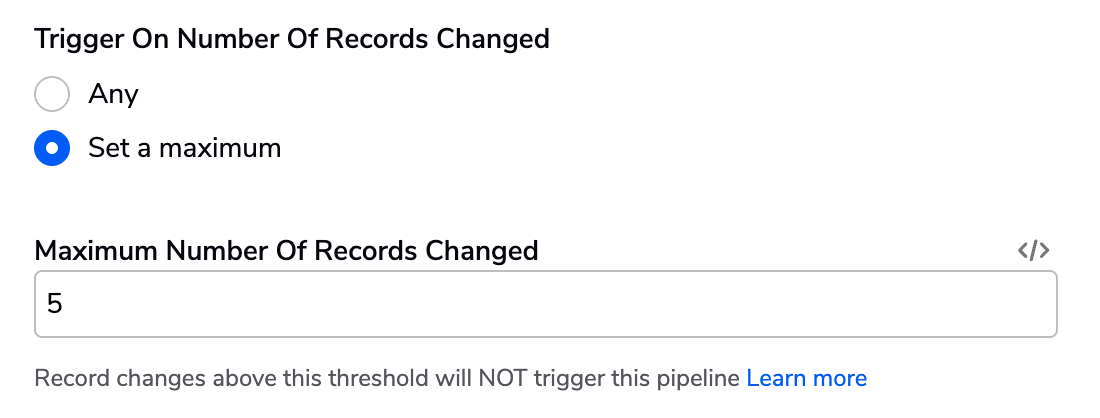Toggle the </> icon above the input
Screen dimensions: 1100x418
click(x=1033, y=250)
